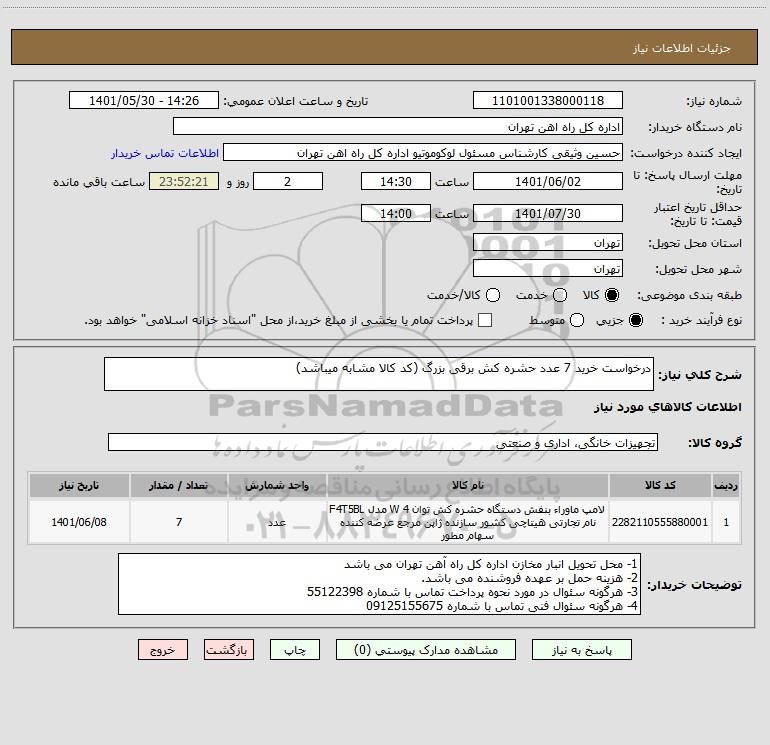Click the price validity time field 14:00
This screenshot has height=745, width=770.
(396, 213)
